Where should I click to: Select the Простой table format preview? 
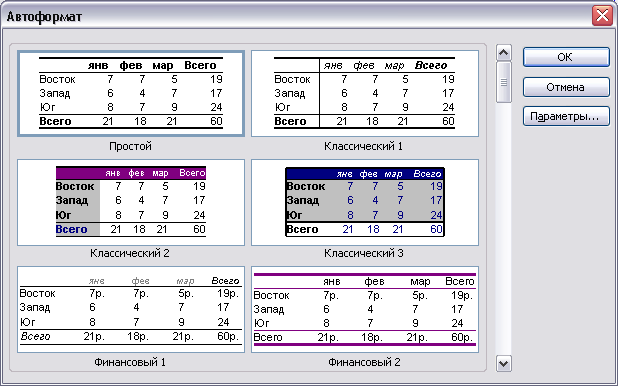[x=131, y=93]
